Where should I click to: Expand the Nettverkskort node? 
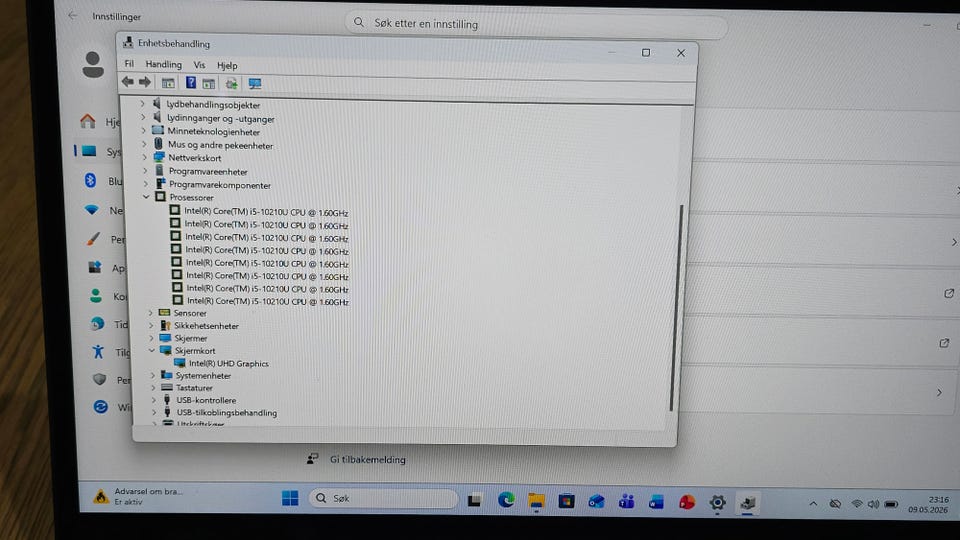[145, 157]
